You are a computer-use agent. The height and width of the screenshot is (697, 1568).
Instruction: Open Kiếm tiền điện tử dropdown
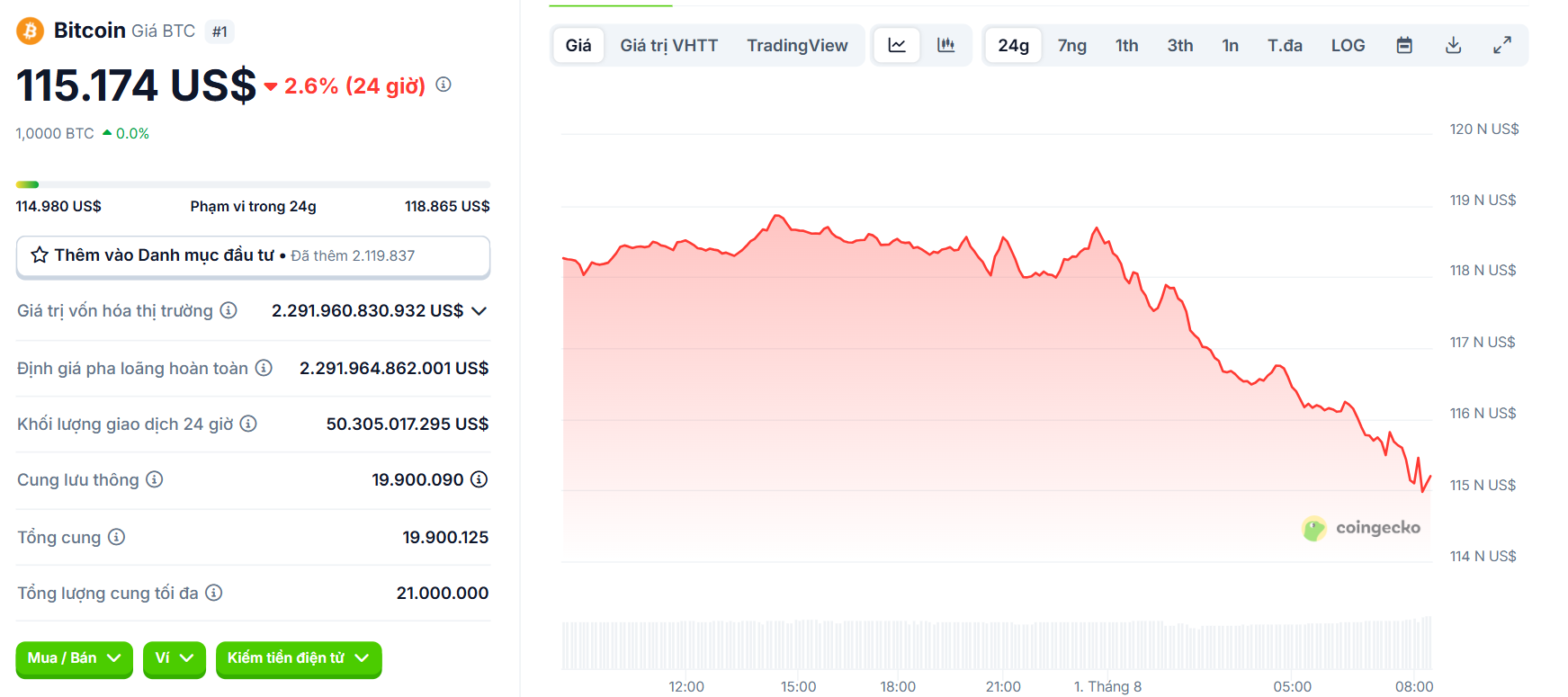tap(299, 658)
